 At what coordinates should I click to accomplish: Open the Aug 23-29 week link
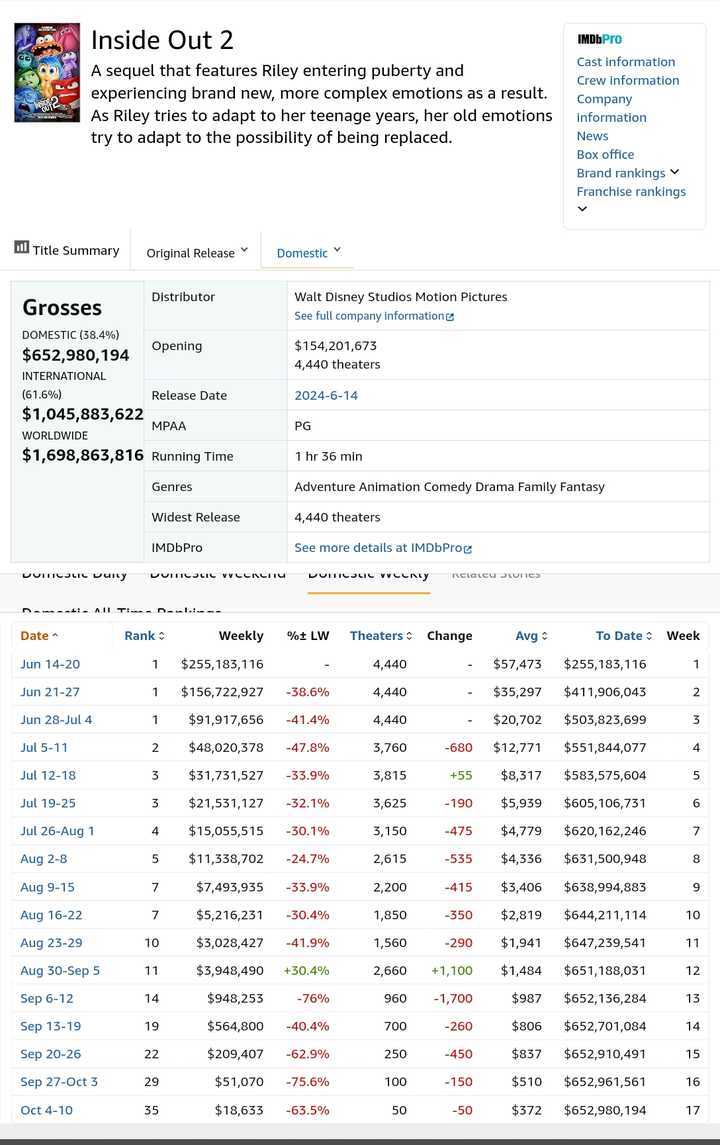coord(51,943)
